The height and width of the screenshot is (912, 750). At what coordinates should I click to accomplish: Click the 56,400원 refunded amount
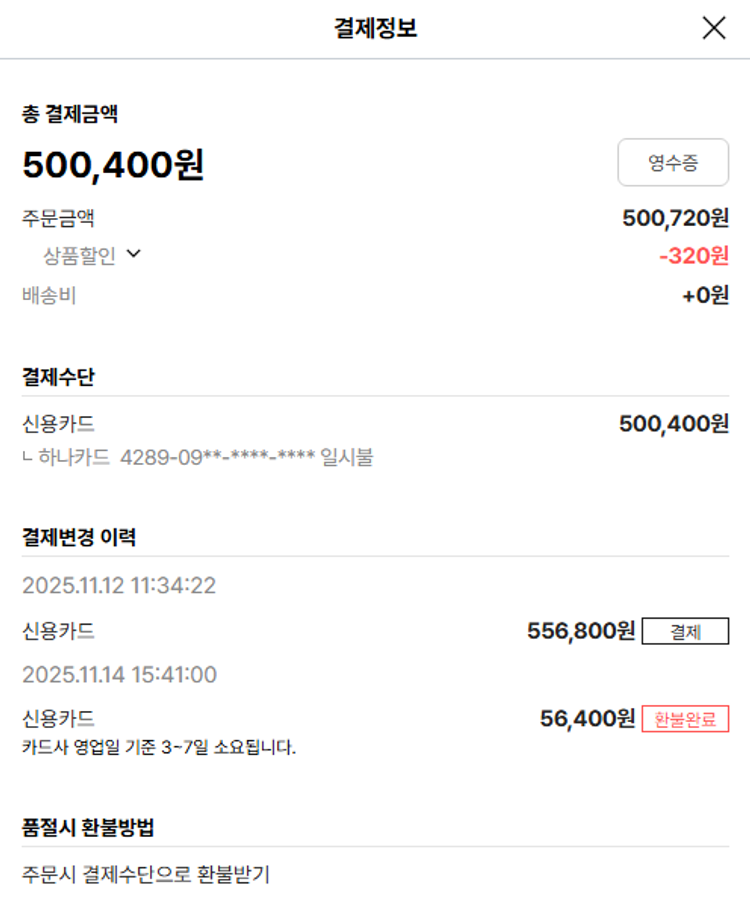[x=587, y=719]
